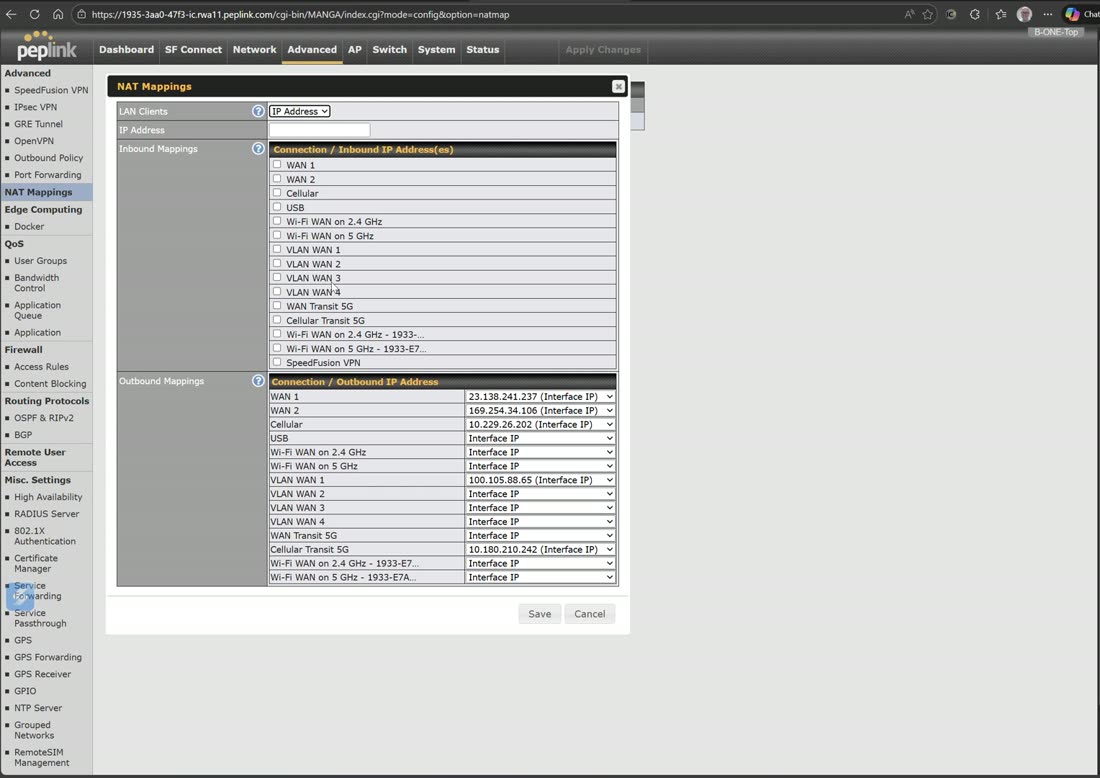Open the WAN 1 outbound IP dropdown
Viewport: 1100px width, 778px height.
[540, 396]
